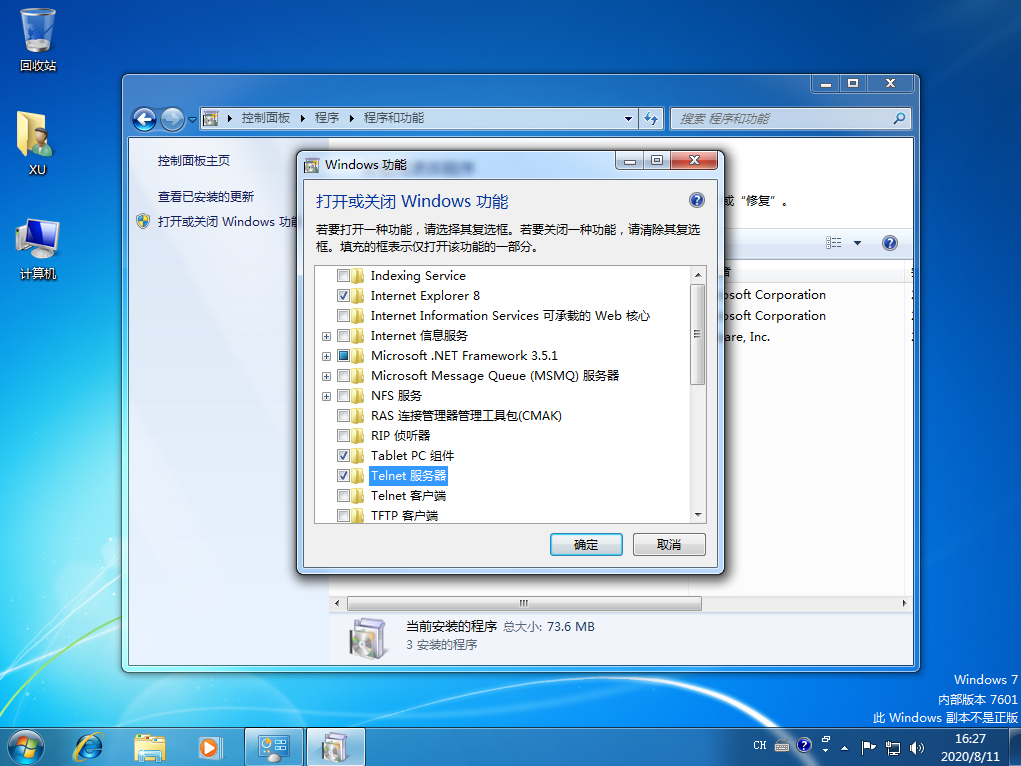
Task: Open the Recycle Bin desktop icon
Action: (x=38, y=32)
